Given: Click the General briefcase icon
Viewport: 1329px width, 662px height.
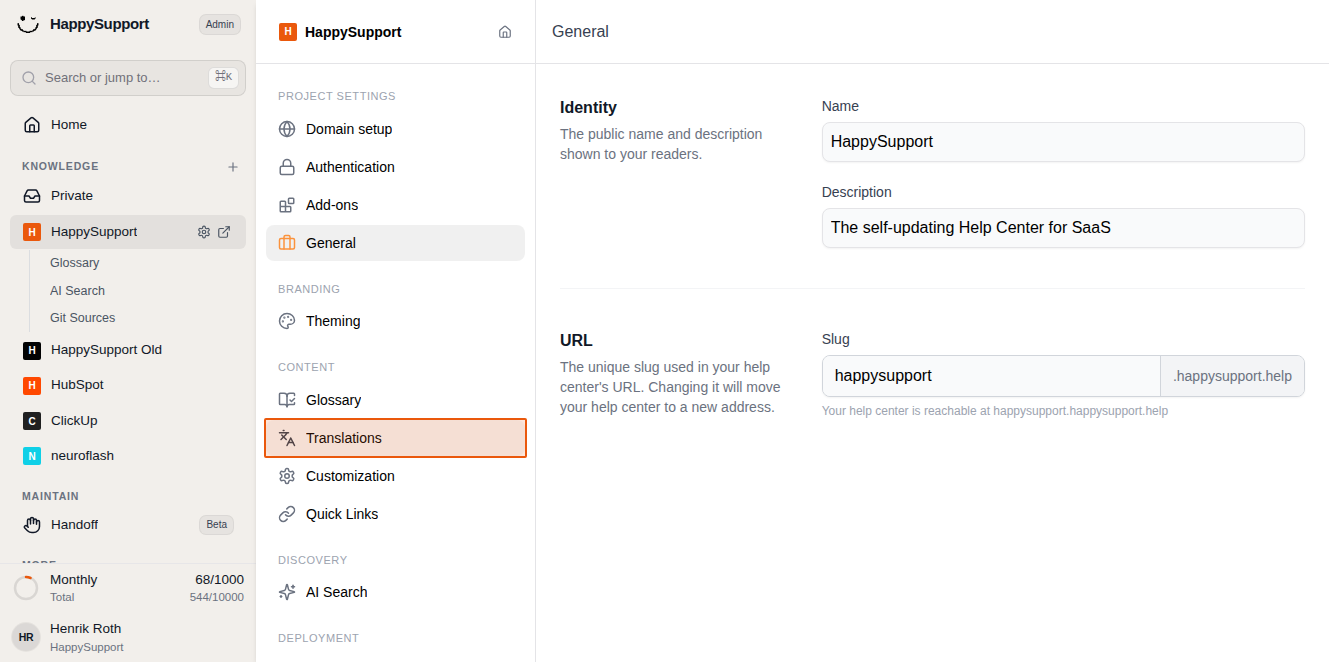Looking at the screenshot, I should [287, 243].
